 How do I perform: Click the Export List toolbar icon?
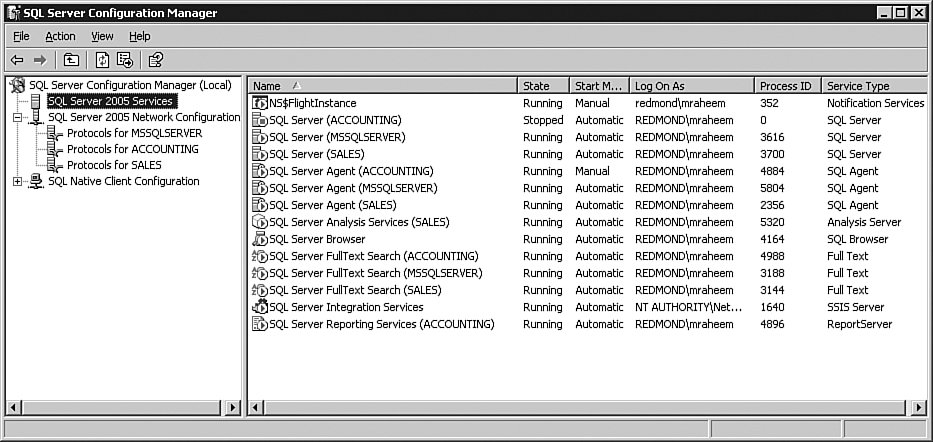(x=125, y=60)
